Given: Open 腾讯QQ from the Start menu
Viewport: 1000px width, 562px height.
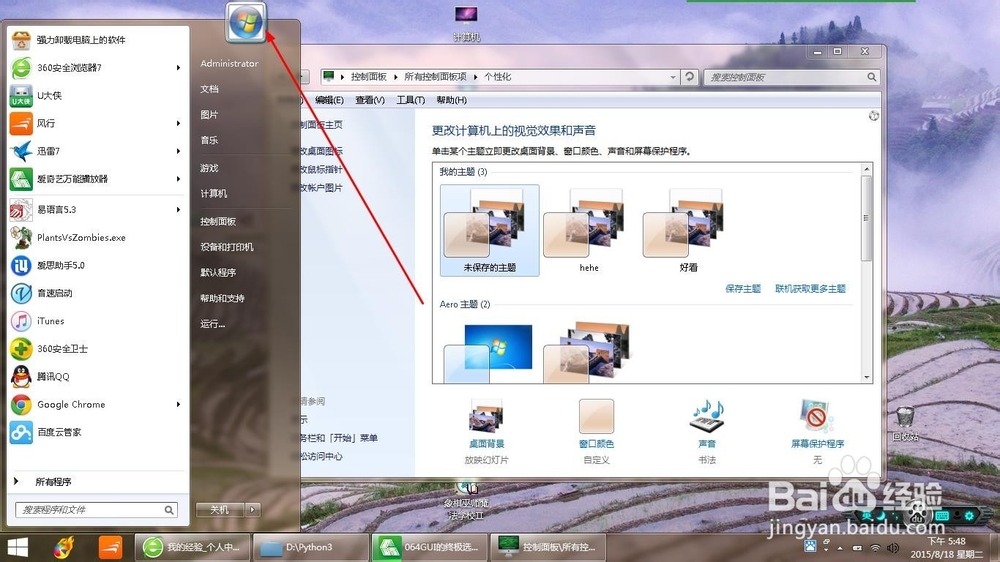Looking at the screenshot, I should [x=97, y=376].
